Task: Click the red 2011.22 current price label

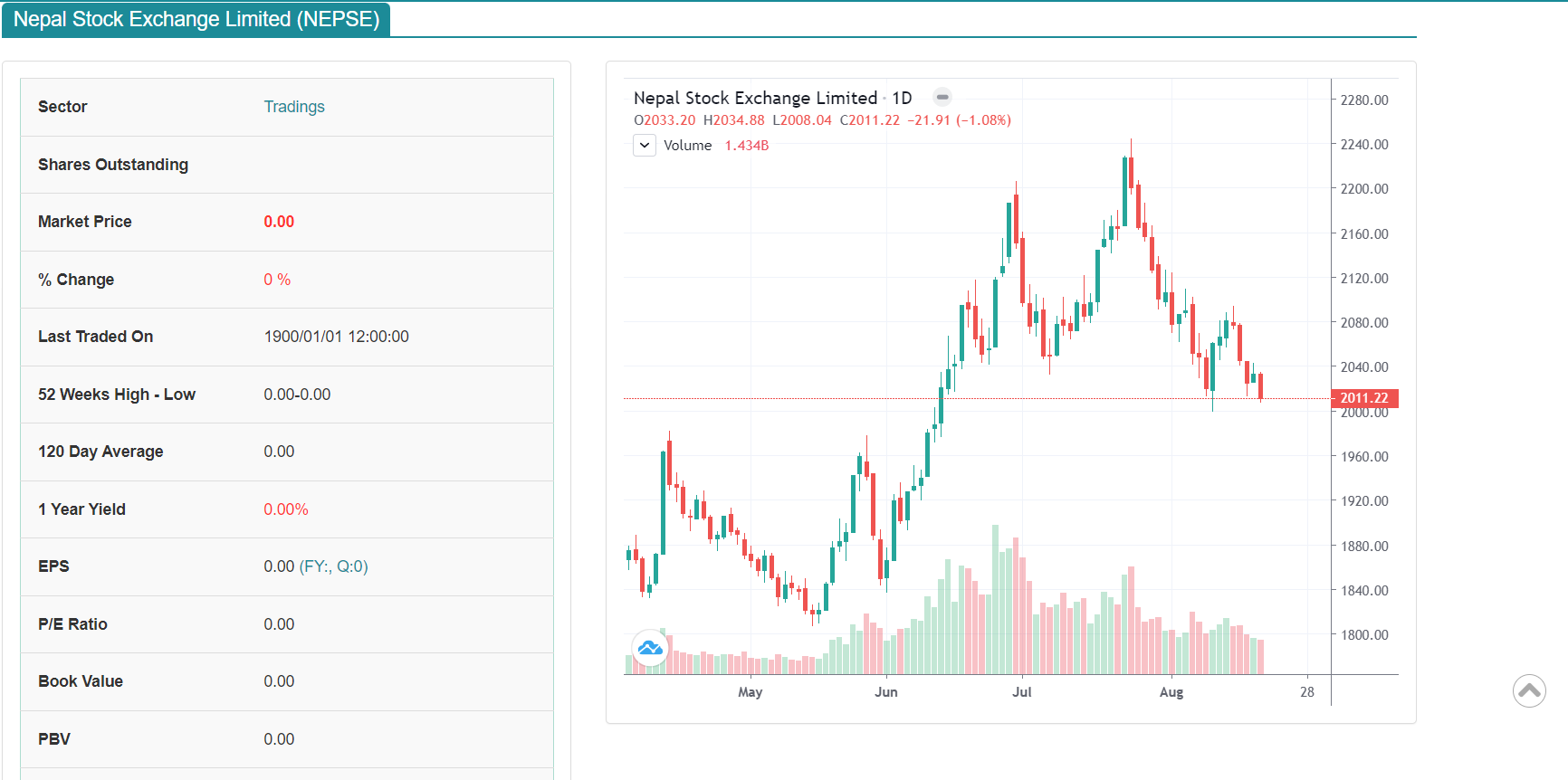Action: tap(1363, 398)
